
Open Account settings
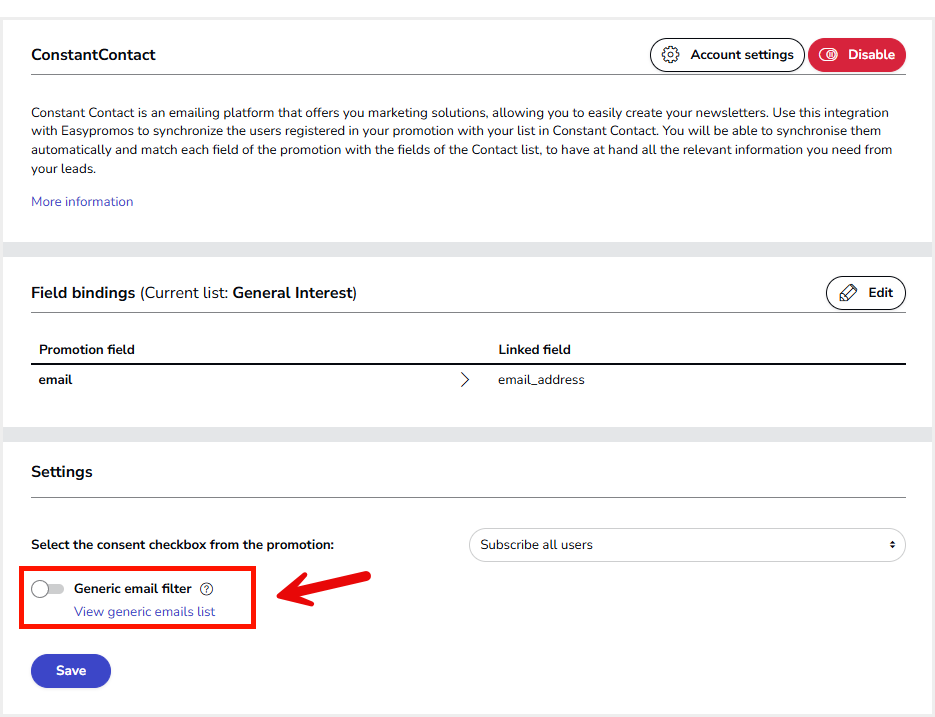coord(727,55)
